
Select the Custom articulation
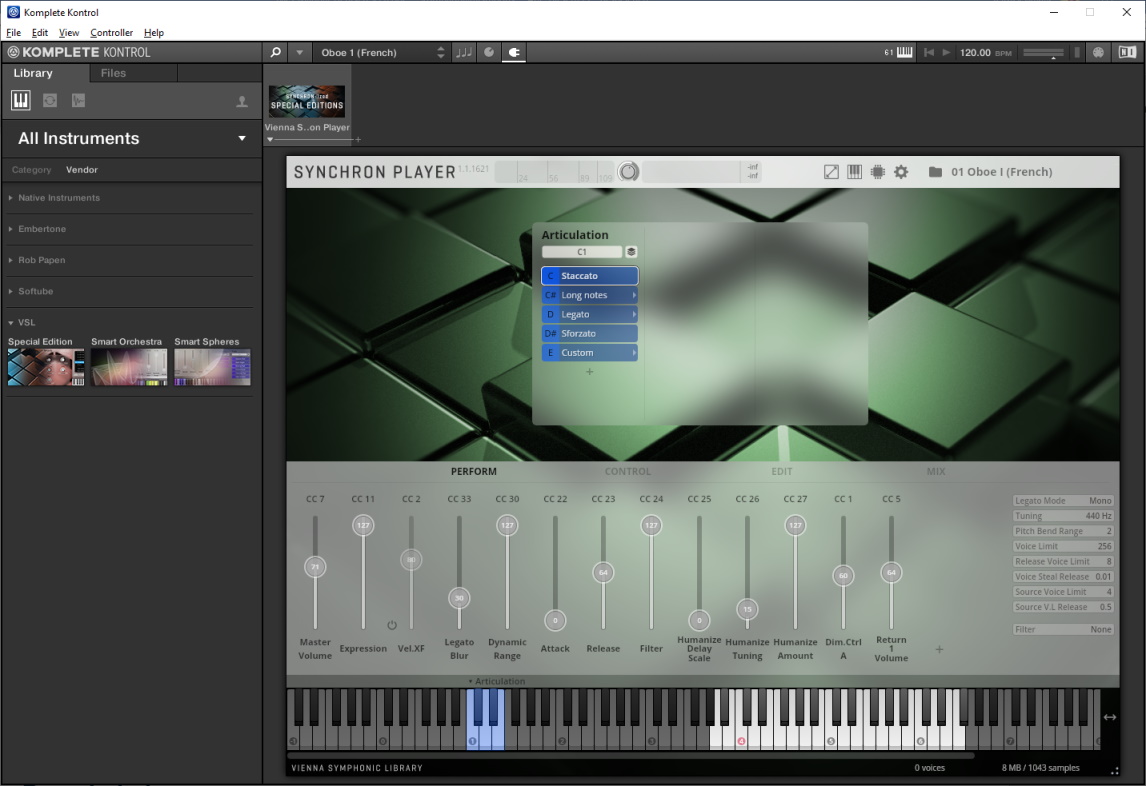coord(590,352)
